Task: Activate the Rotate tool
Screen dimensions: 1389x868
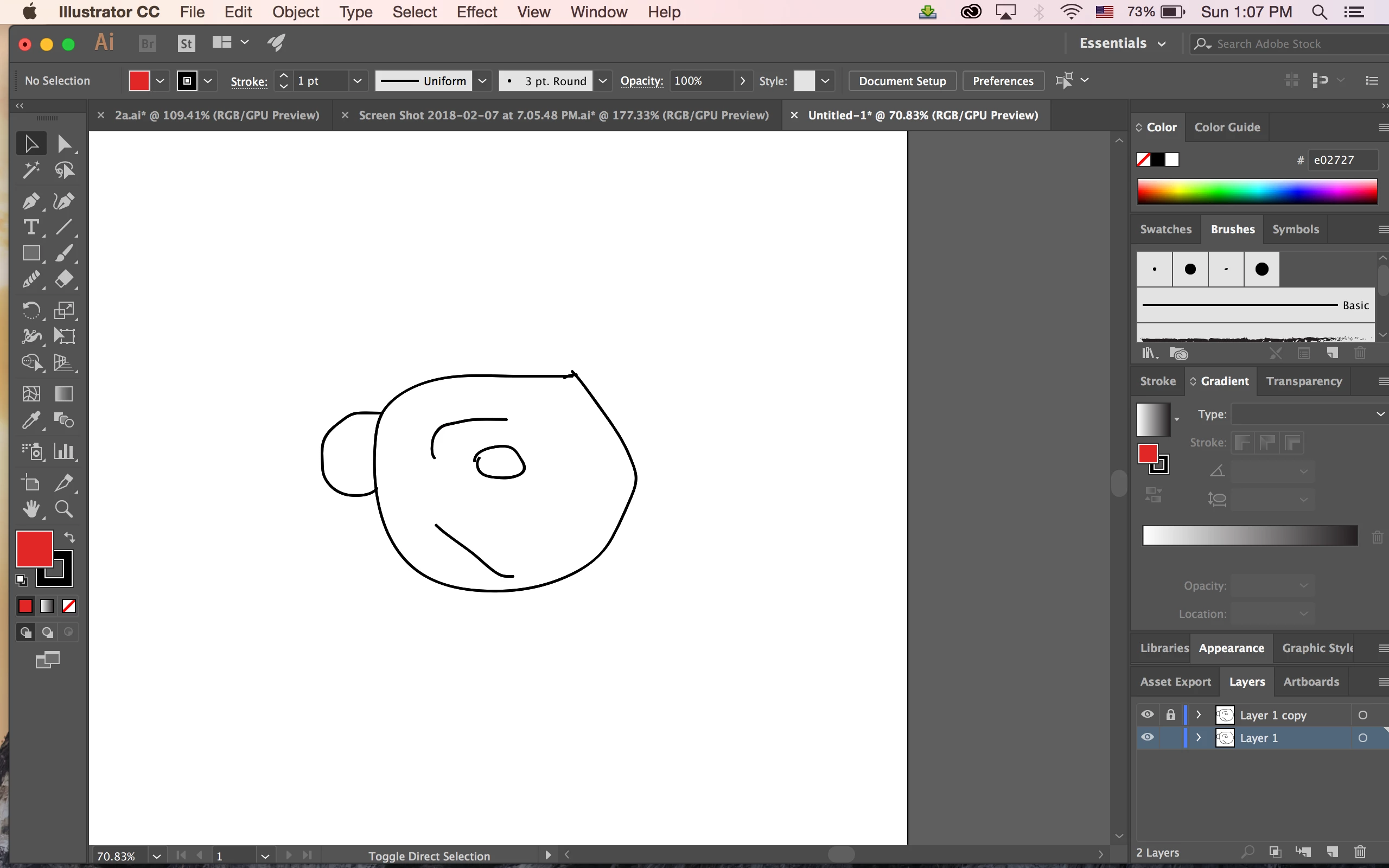Action: pyautogui.click(x=30, y=310)
